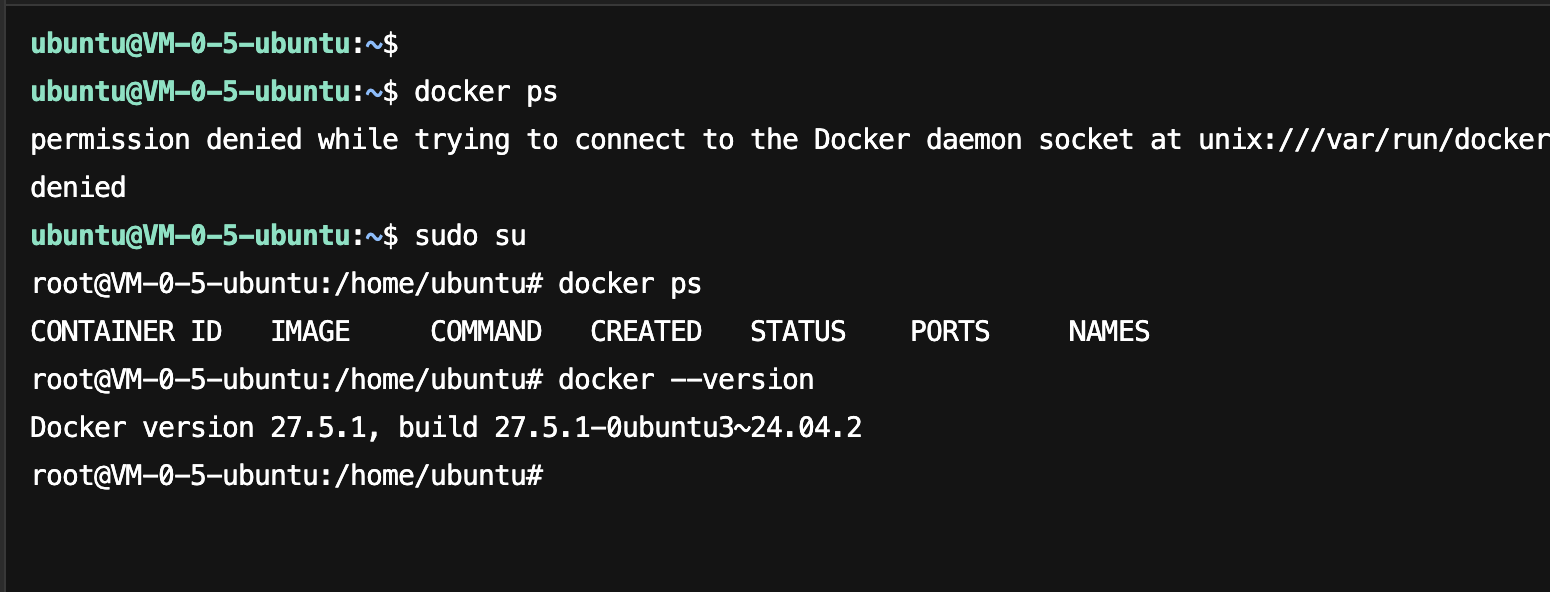Click the 'docker --version' command text
Image resolution: width=1550 pixels, height=592 pixels.
click(x=686, y=380)
